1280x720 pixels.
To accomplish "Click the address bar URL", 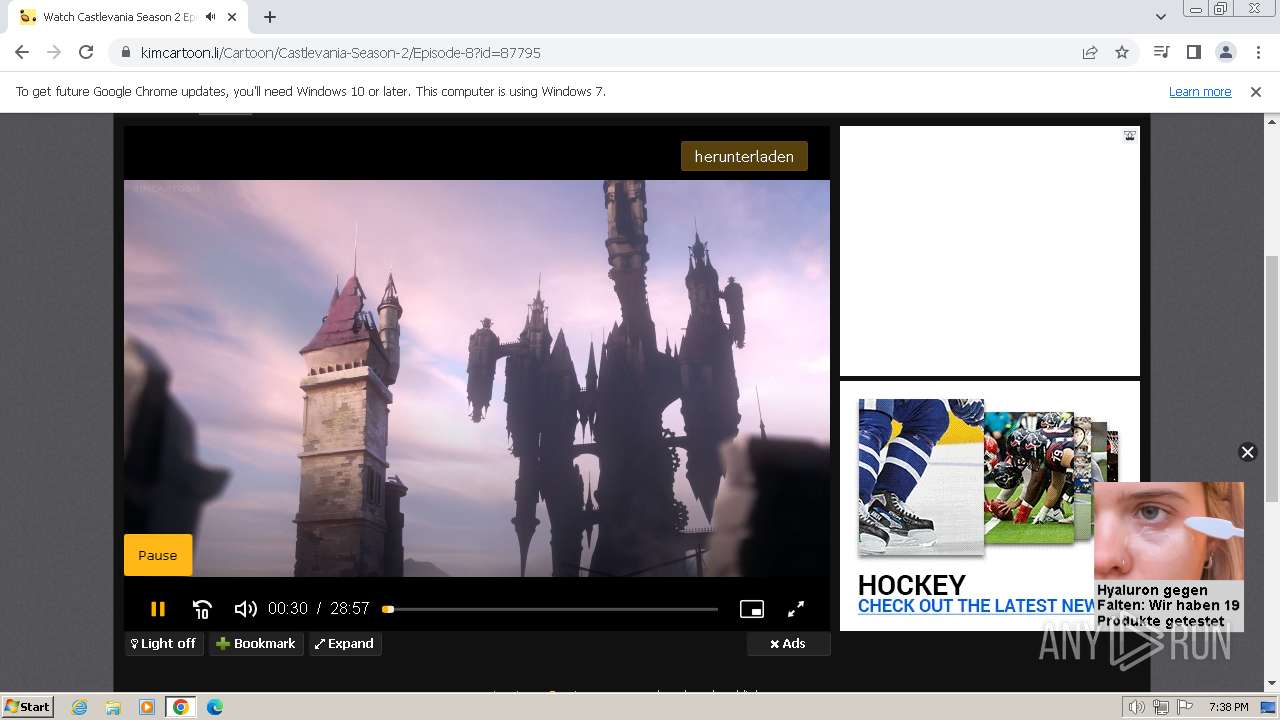I will [x=341, y=53].
